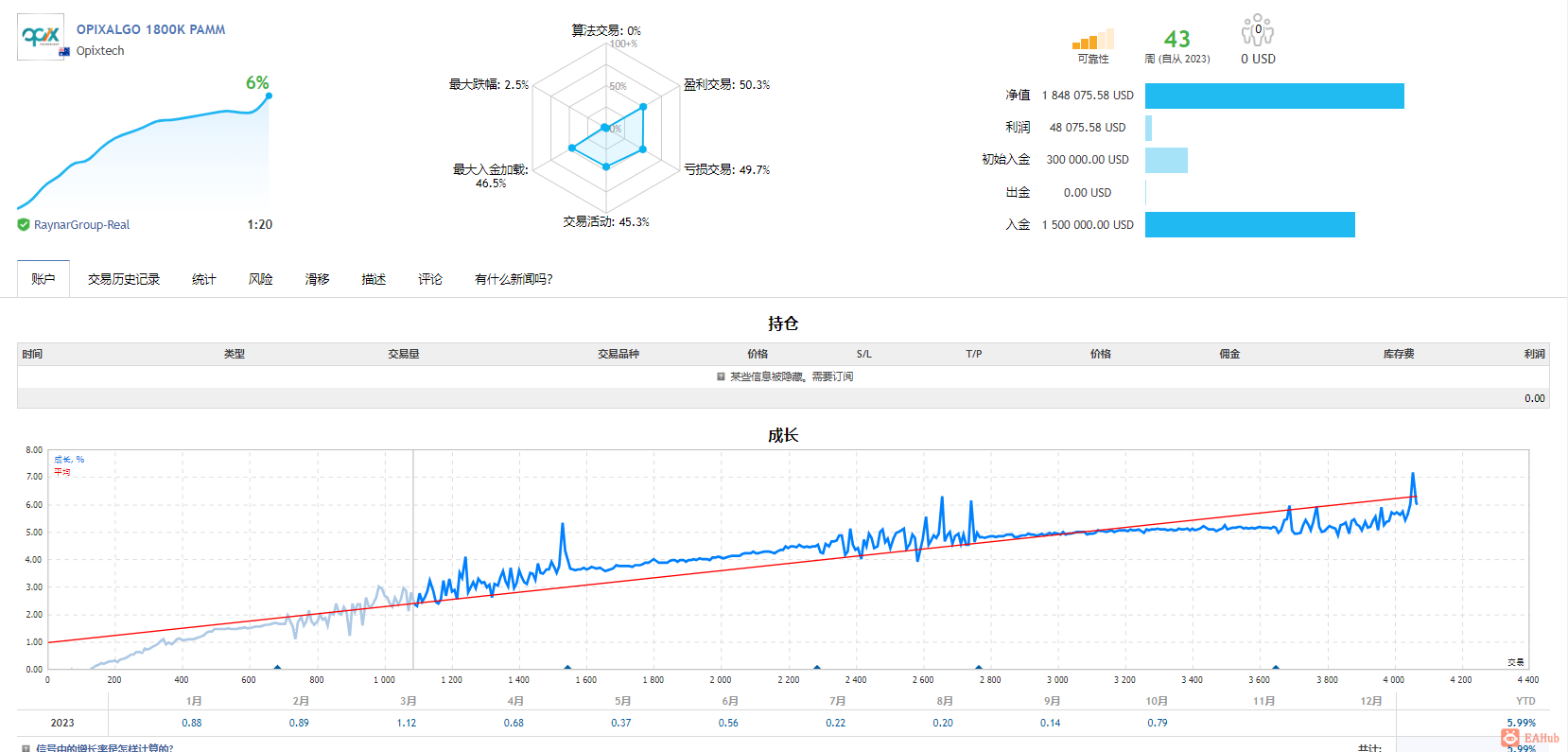Show the 描述 tab
Image resolution: width=1568 pixels, height=752 pixels.
point(375,279)
